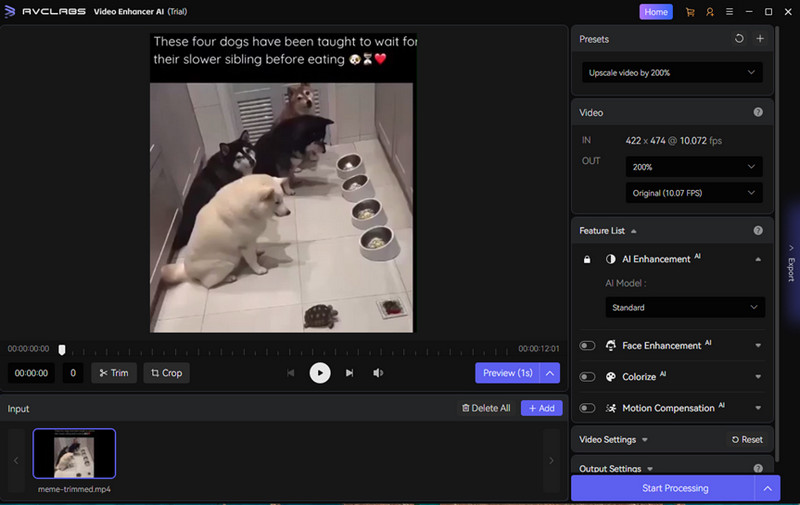Skip to the next frame
Viewport: 800px width, 505px height.
(349, 373)
